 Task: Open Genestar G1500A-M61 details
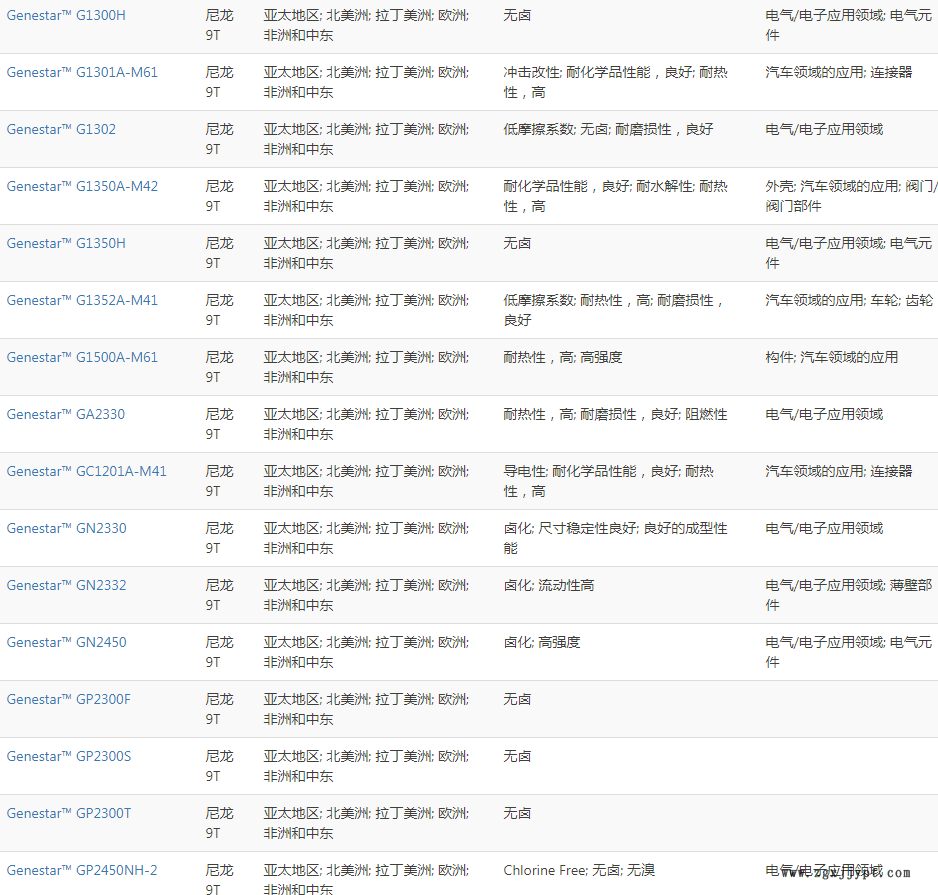82,358
